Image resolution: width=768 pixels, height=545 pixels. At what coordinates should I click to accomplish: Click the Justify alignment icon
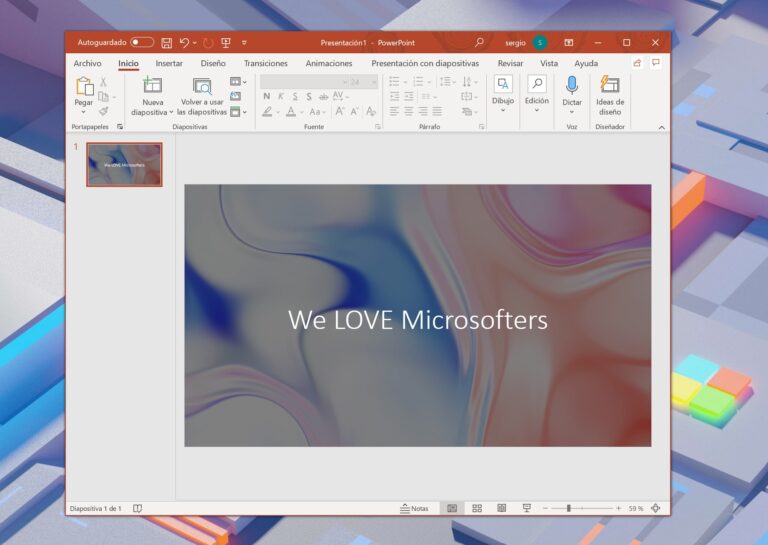pos(437,112)
